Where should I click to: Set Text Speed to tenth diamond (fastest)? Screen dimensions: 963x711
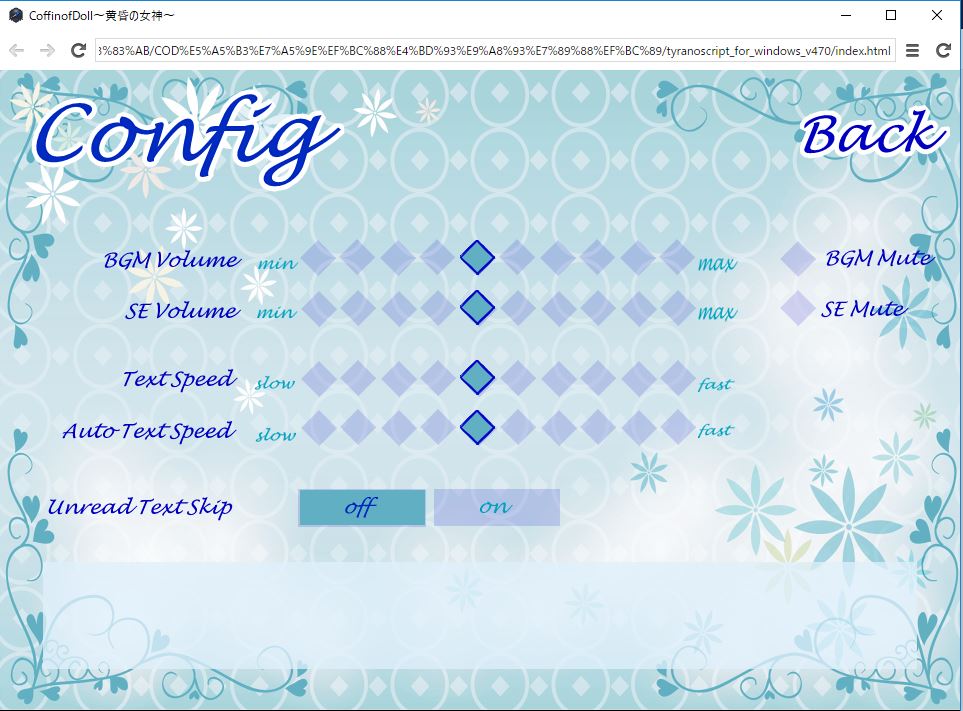tap(677, 378)
